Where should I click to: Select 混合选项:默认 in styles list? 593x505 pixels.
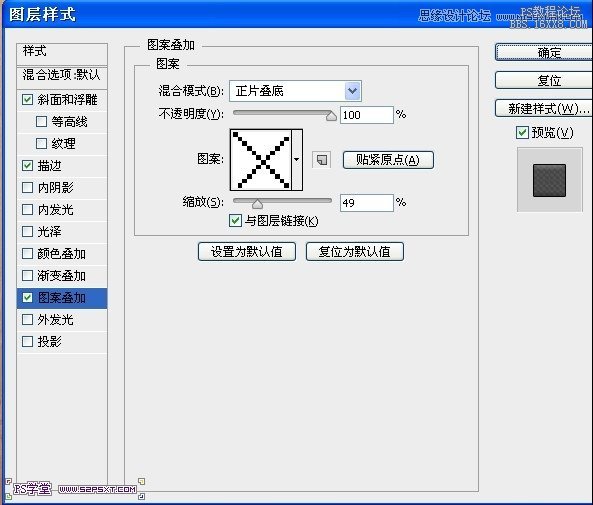[x=62, y=75]
